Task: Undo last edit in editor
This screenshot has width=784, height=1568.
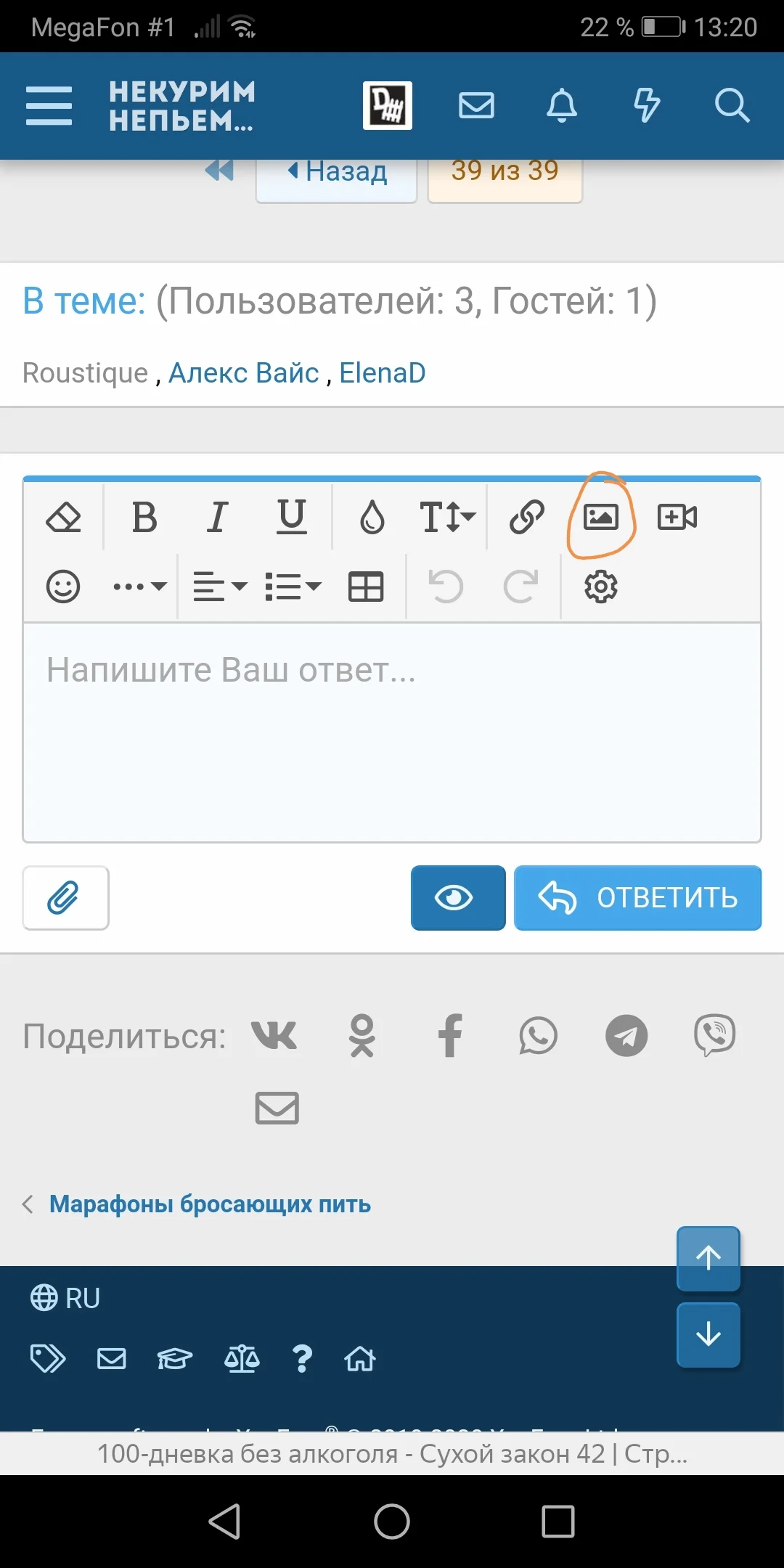Action: 446,587
